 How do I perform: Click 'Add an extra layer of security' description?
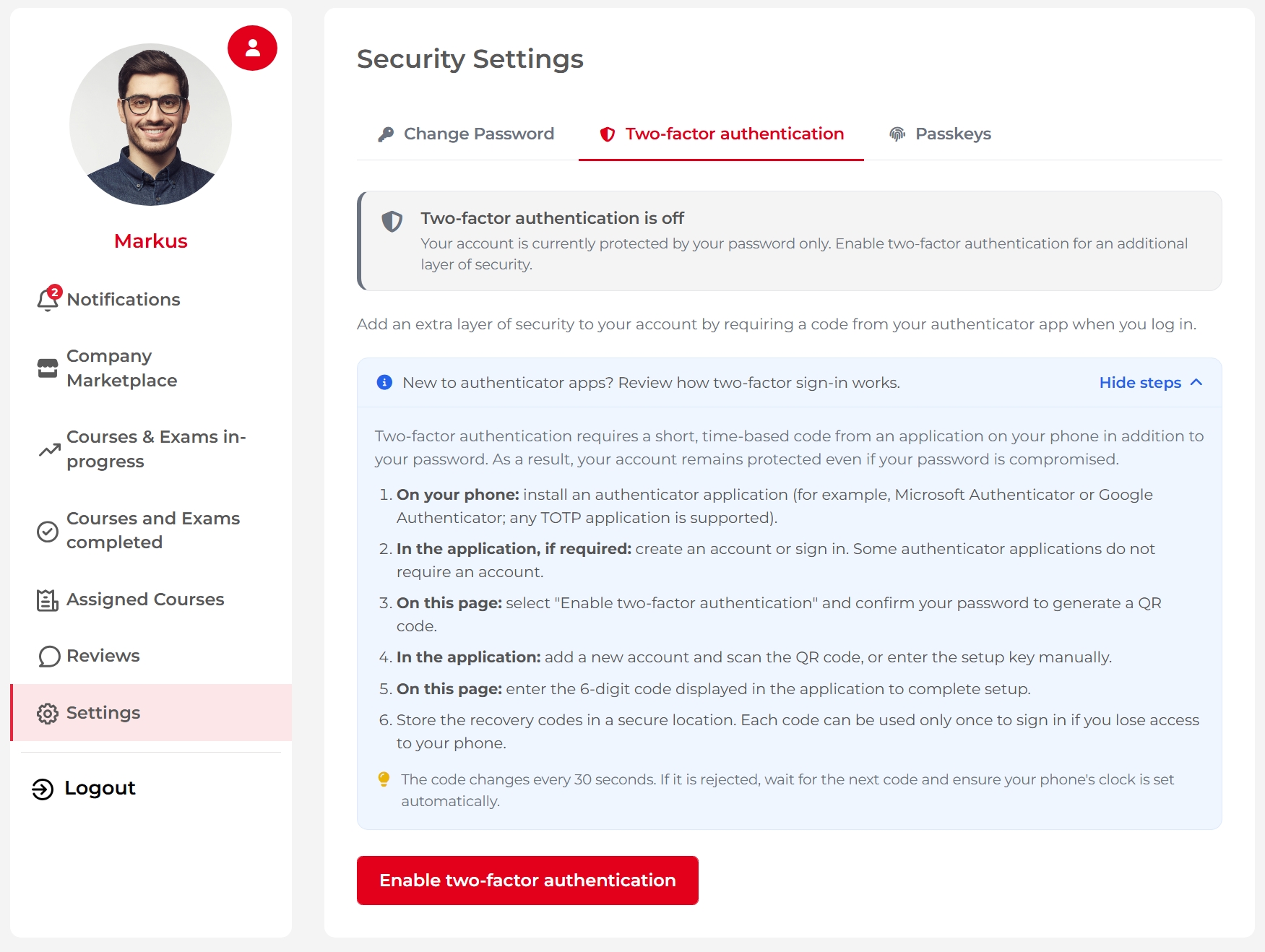pos(777,324)
